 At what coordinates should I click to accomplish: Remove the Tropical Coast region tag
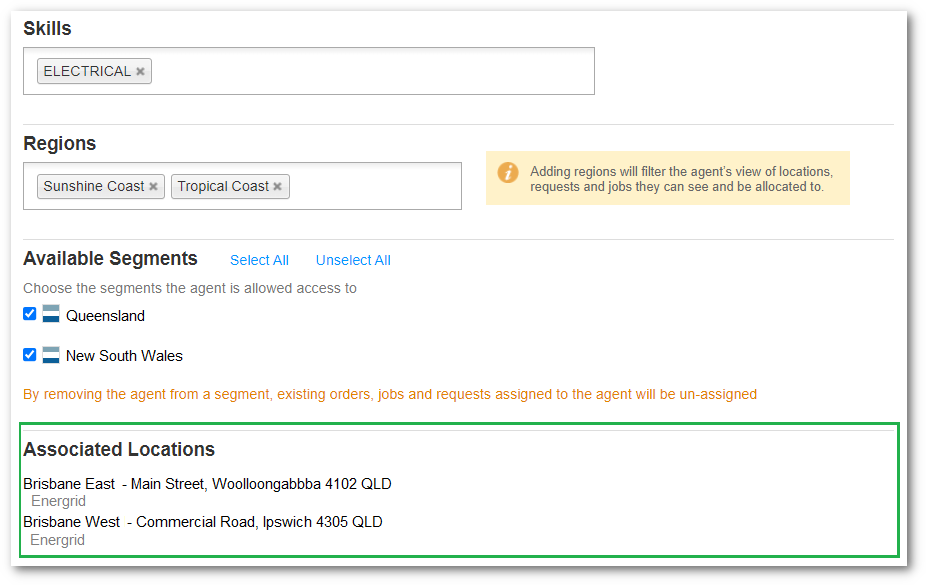277,187
